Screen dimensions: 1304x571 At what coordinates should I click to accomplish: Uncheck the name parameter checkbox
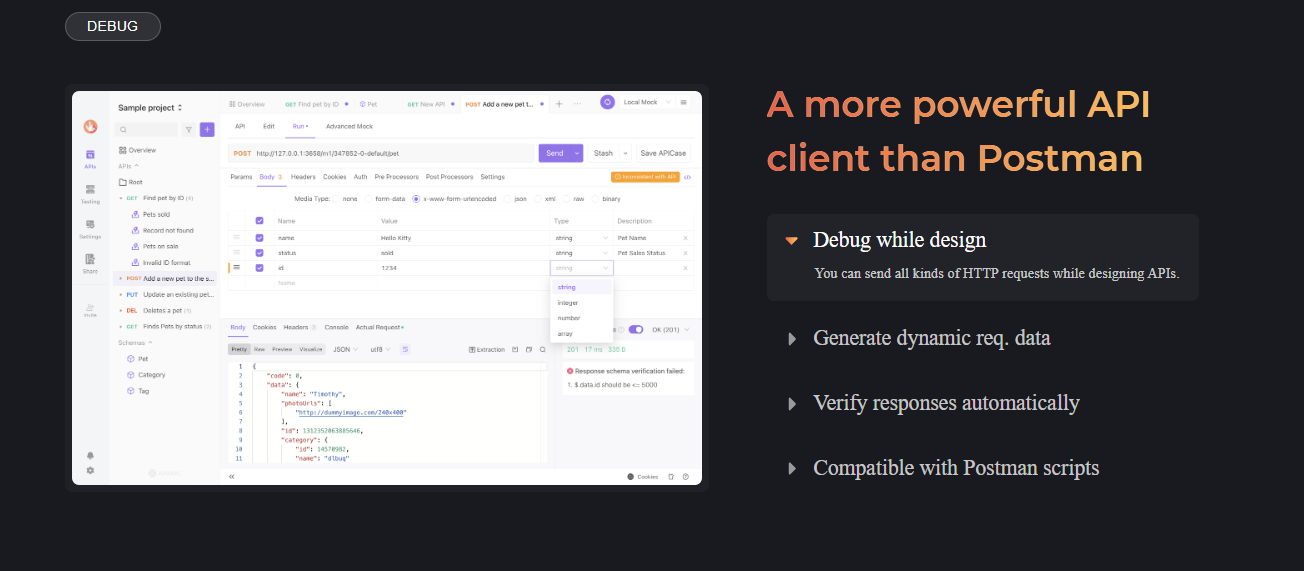click(x=260, y=238)
